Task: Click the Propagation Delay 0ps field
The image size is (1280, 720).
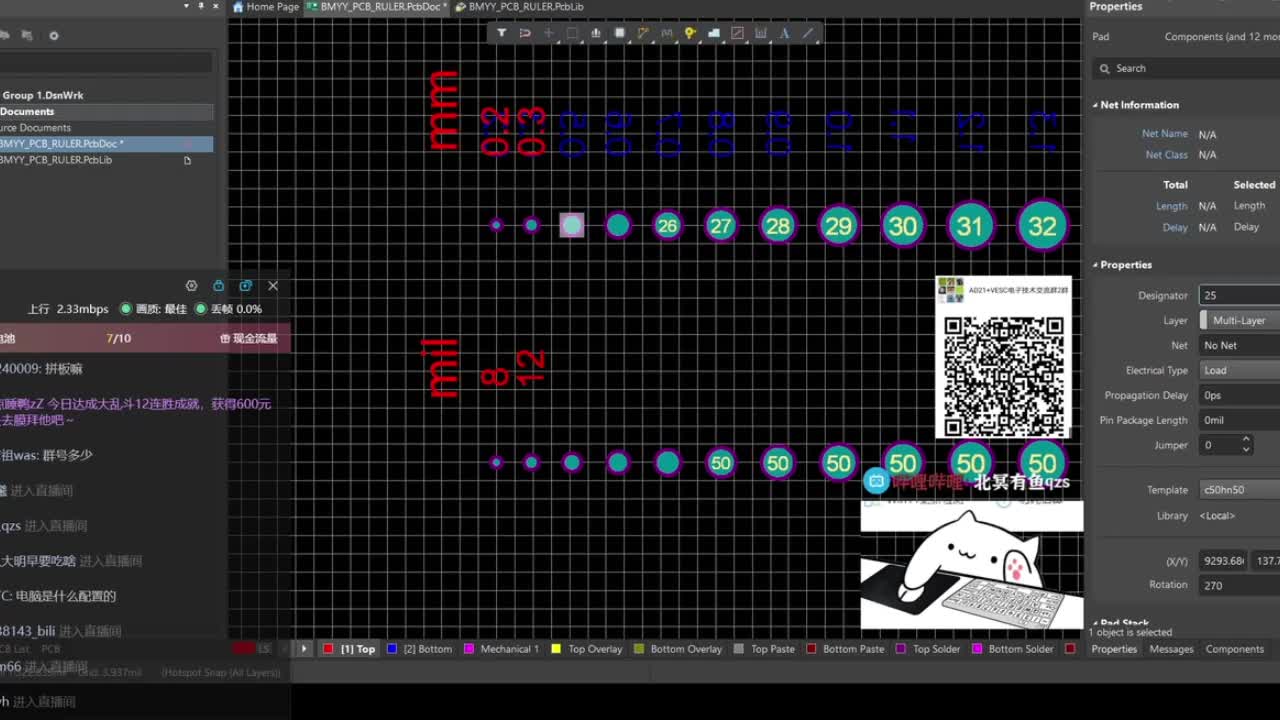Action: coord(1239,395)
